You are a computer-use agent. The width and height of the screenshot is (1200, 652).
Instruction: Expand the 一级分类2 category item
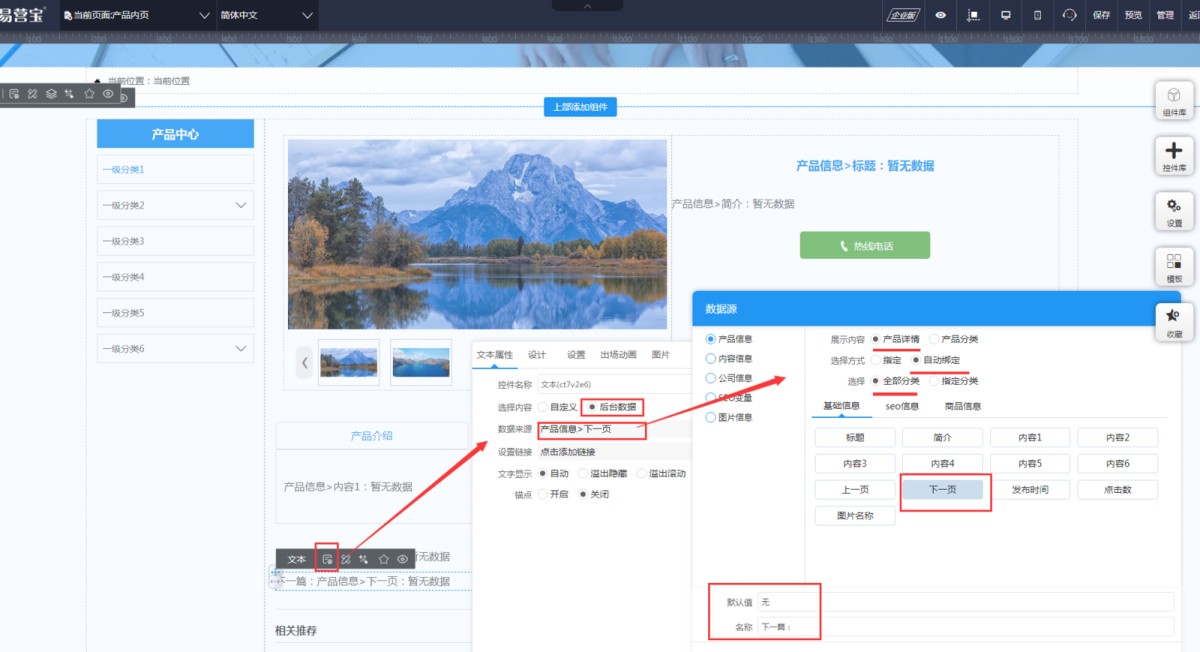240,205
